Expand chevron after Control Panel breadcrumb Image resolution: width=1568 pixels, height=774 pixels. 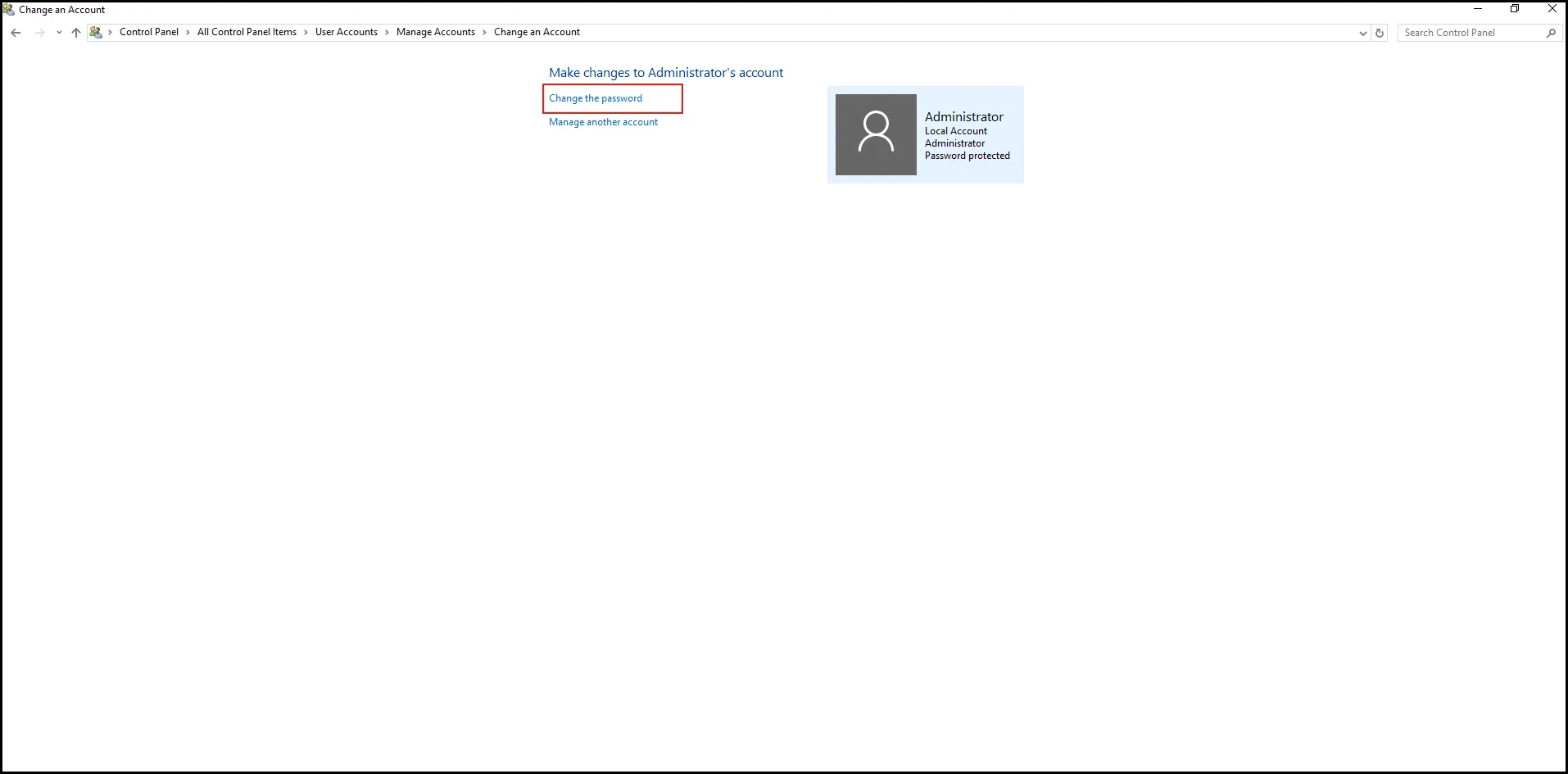click(188, 33)
